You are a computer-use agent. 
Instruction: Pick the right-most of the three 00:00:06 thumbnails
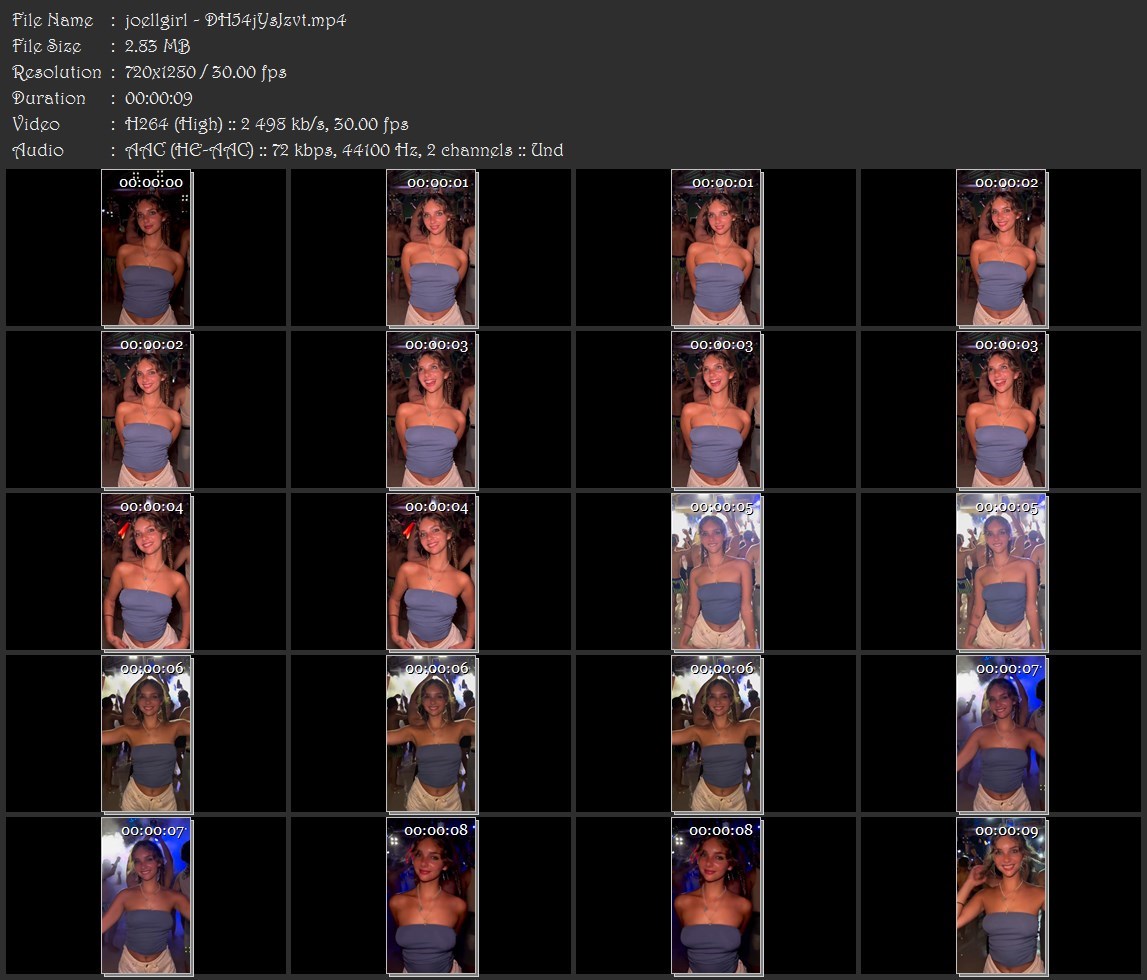point(717,734)
